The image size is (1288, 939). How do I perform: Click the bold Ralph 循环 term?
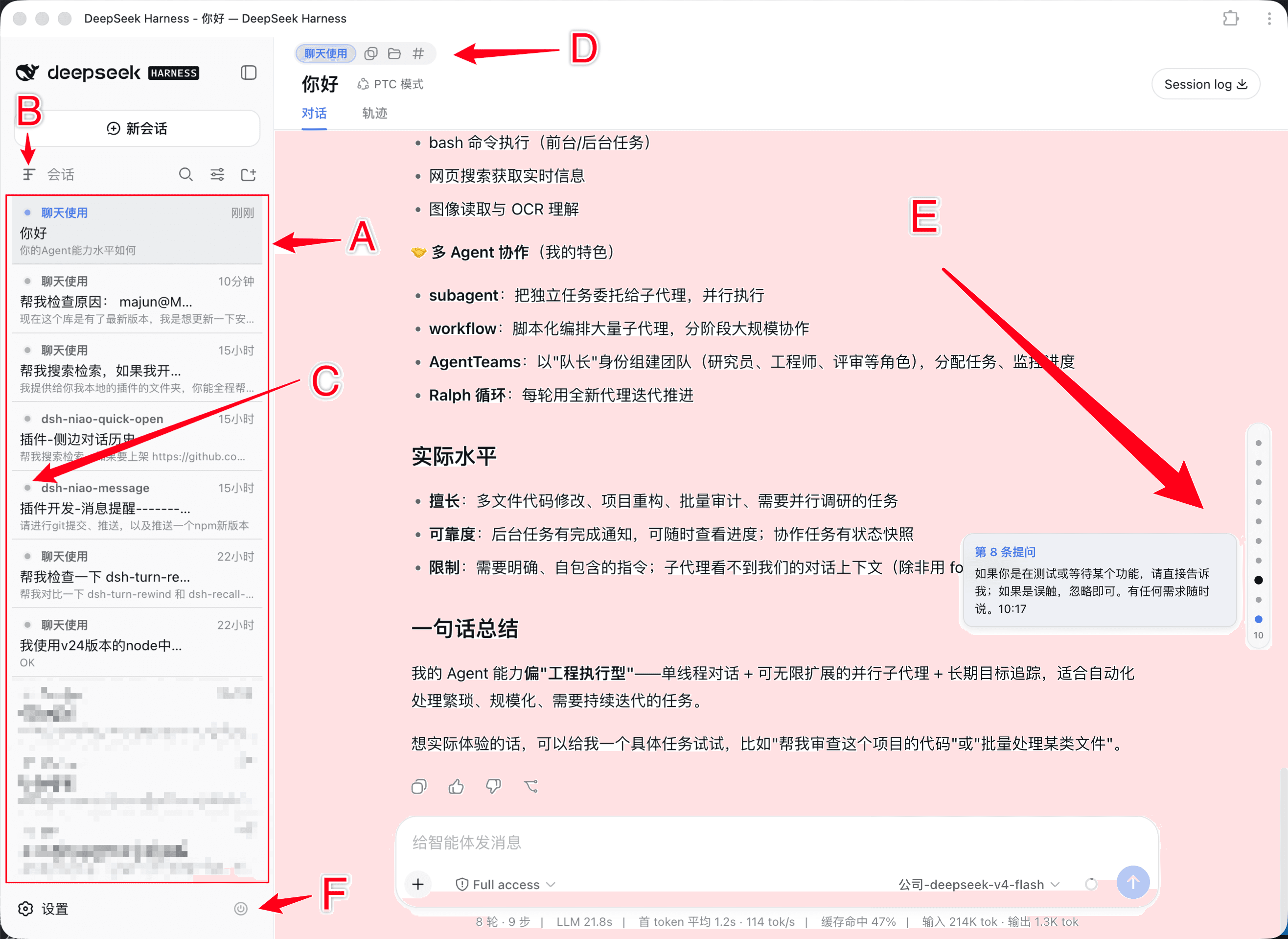[x=467, y=395]
